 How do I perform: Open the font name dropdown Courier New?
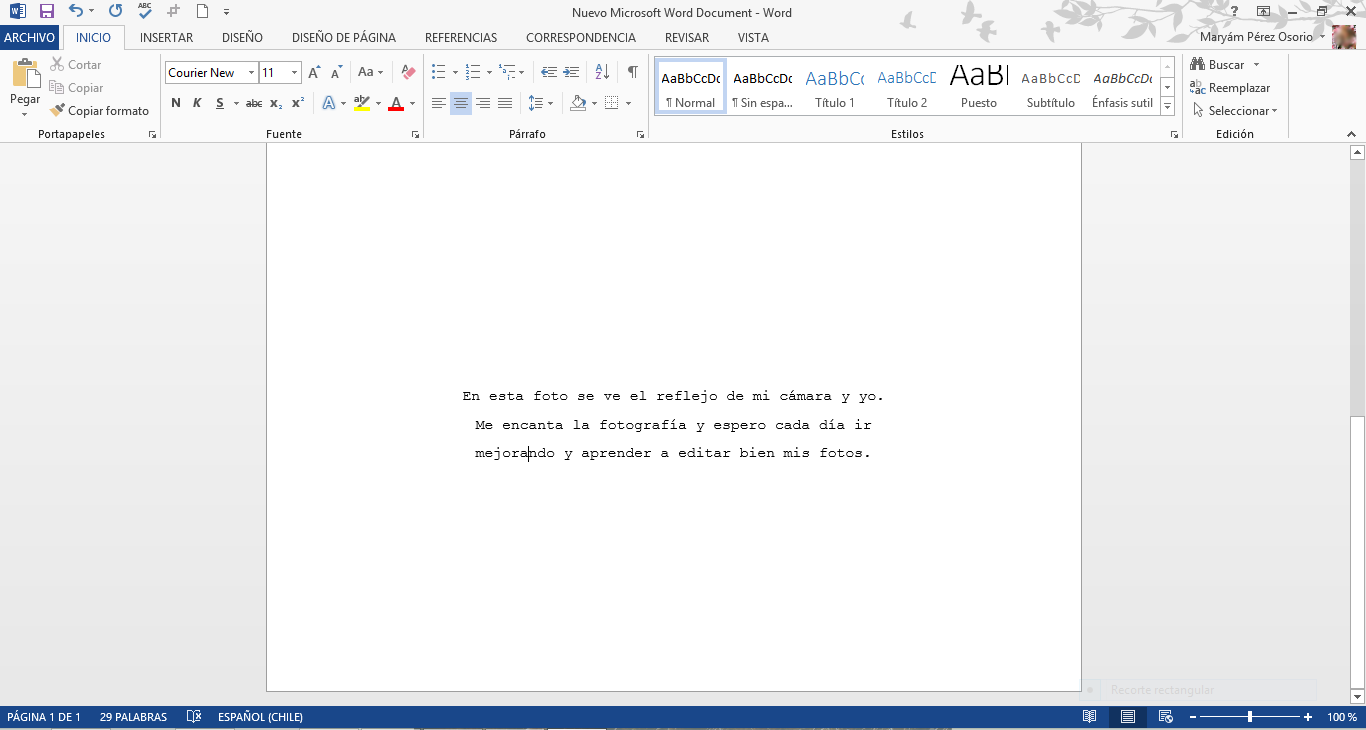click(x=251, y=73)
